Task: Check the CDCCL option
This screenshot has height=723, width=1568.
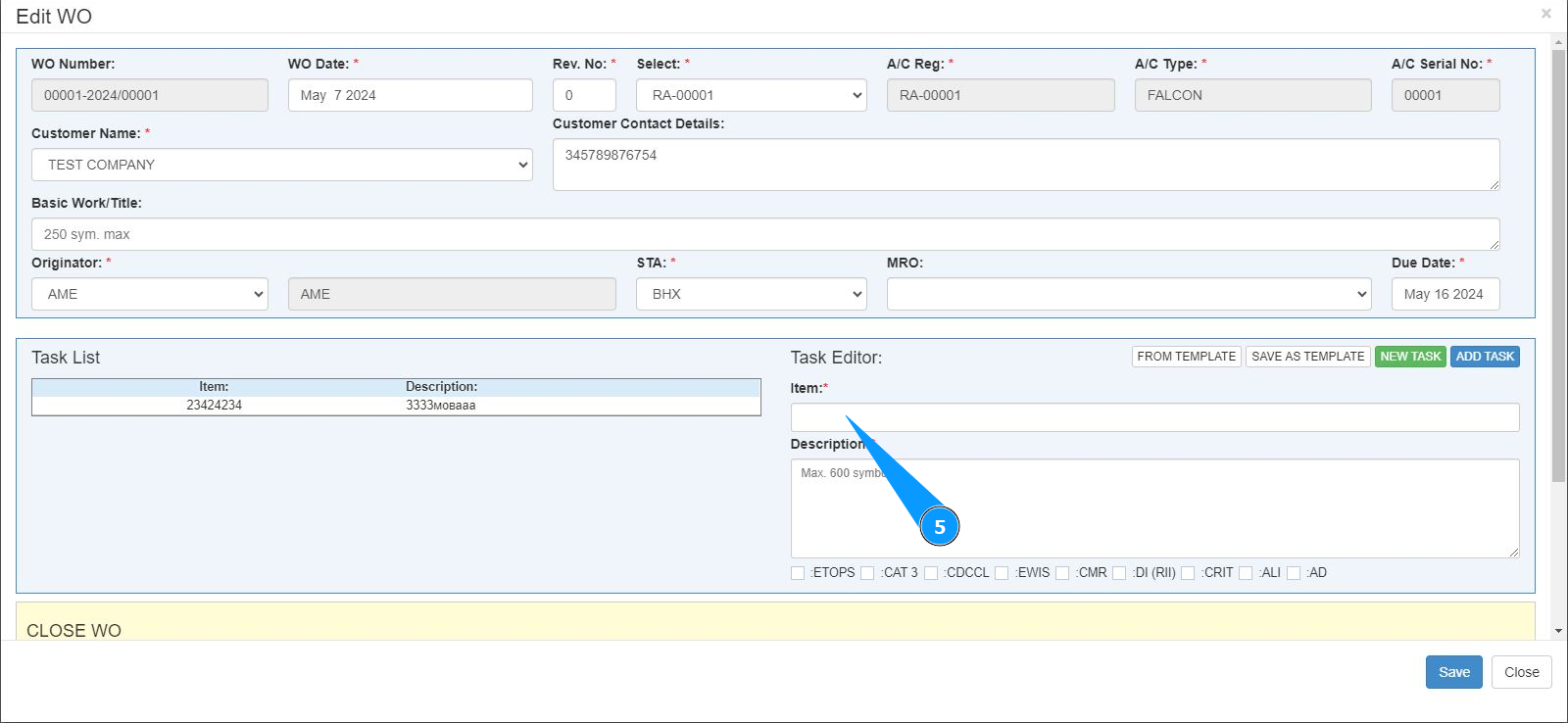Action: [x=931, y=573]
